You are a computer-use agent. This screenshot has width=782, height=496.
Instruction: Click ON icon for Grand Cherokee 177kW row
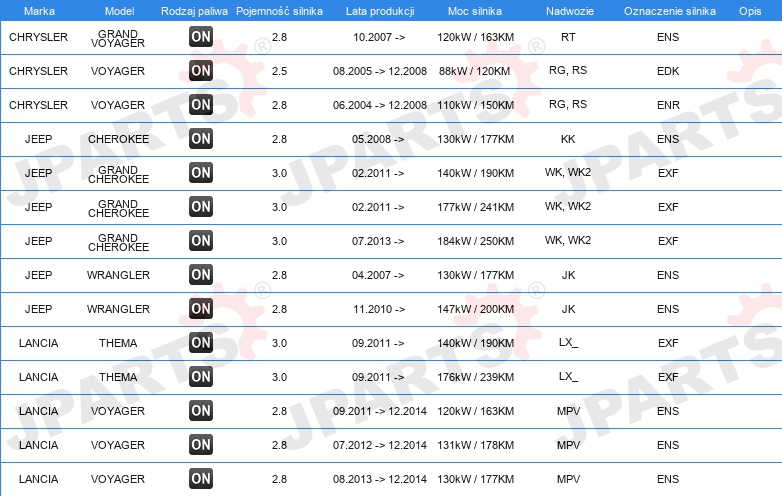201,206
